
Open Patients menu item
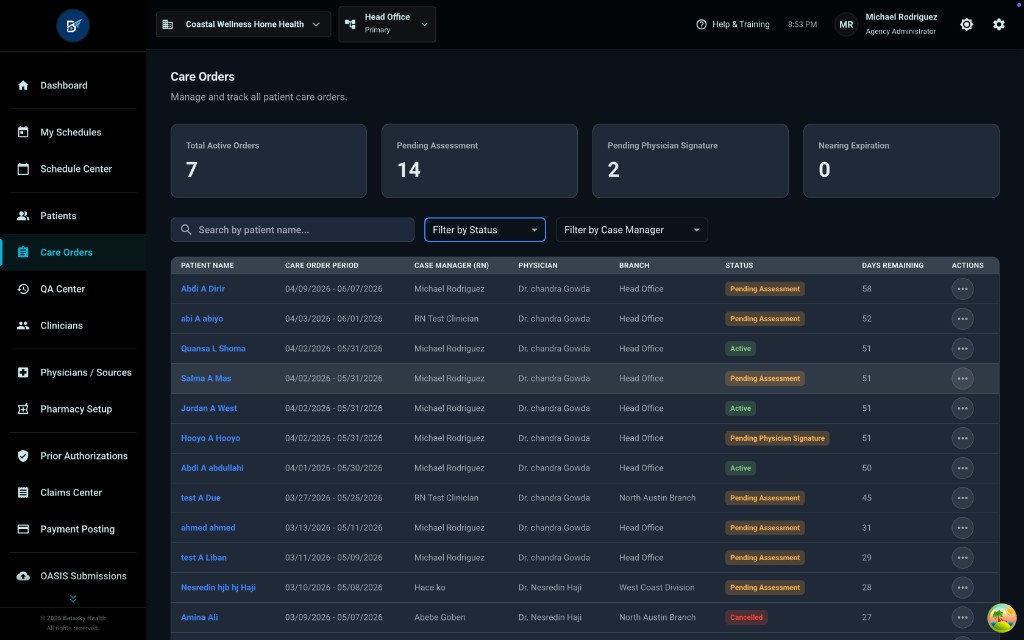tap(73, 216)
